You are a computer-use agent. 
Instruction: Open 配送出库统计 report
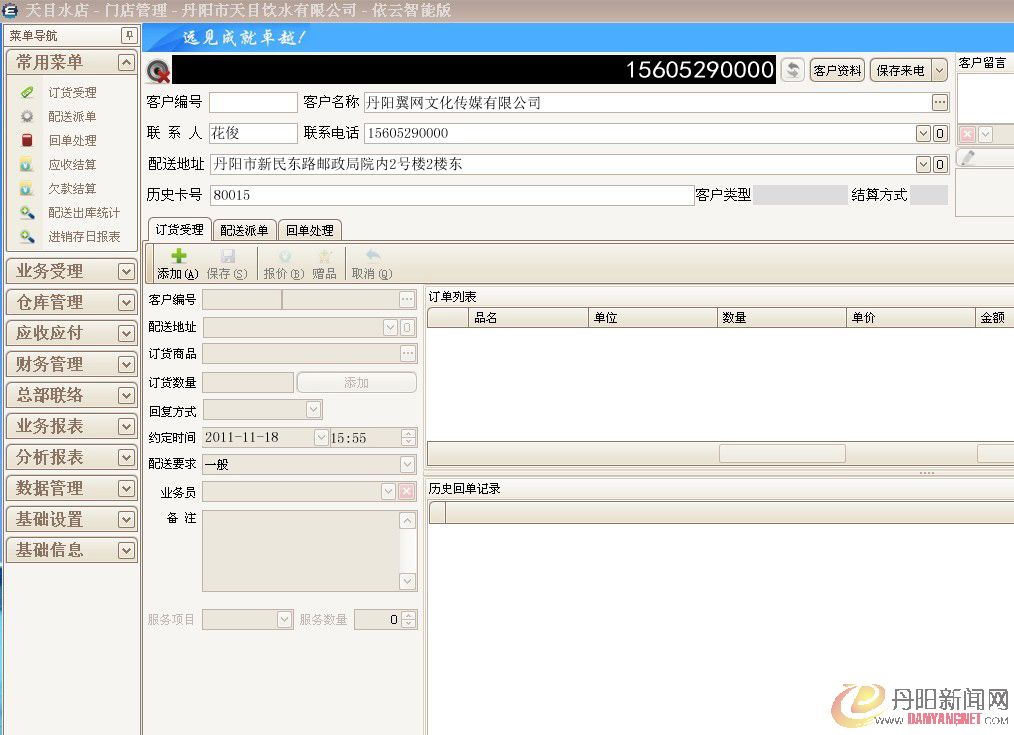pyautogui.click(x=84, y=213)
